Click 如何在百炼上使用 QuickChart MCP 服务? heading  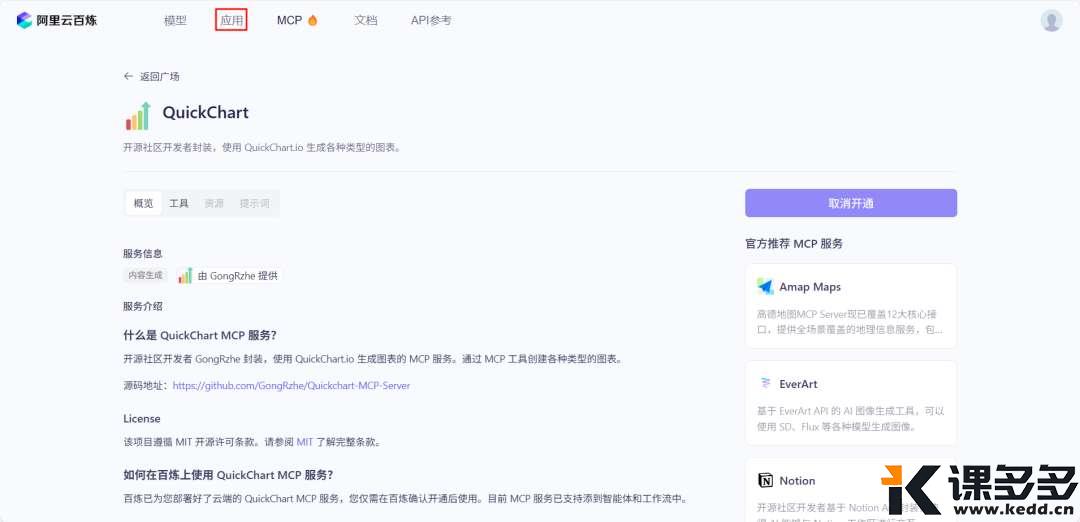[228, 475]
